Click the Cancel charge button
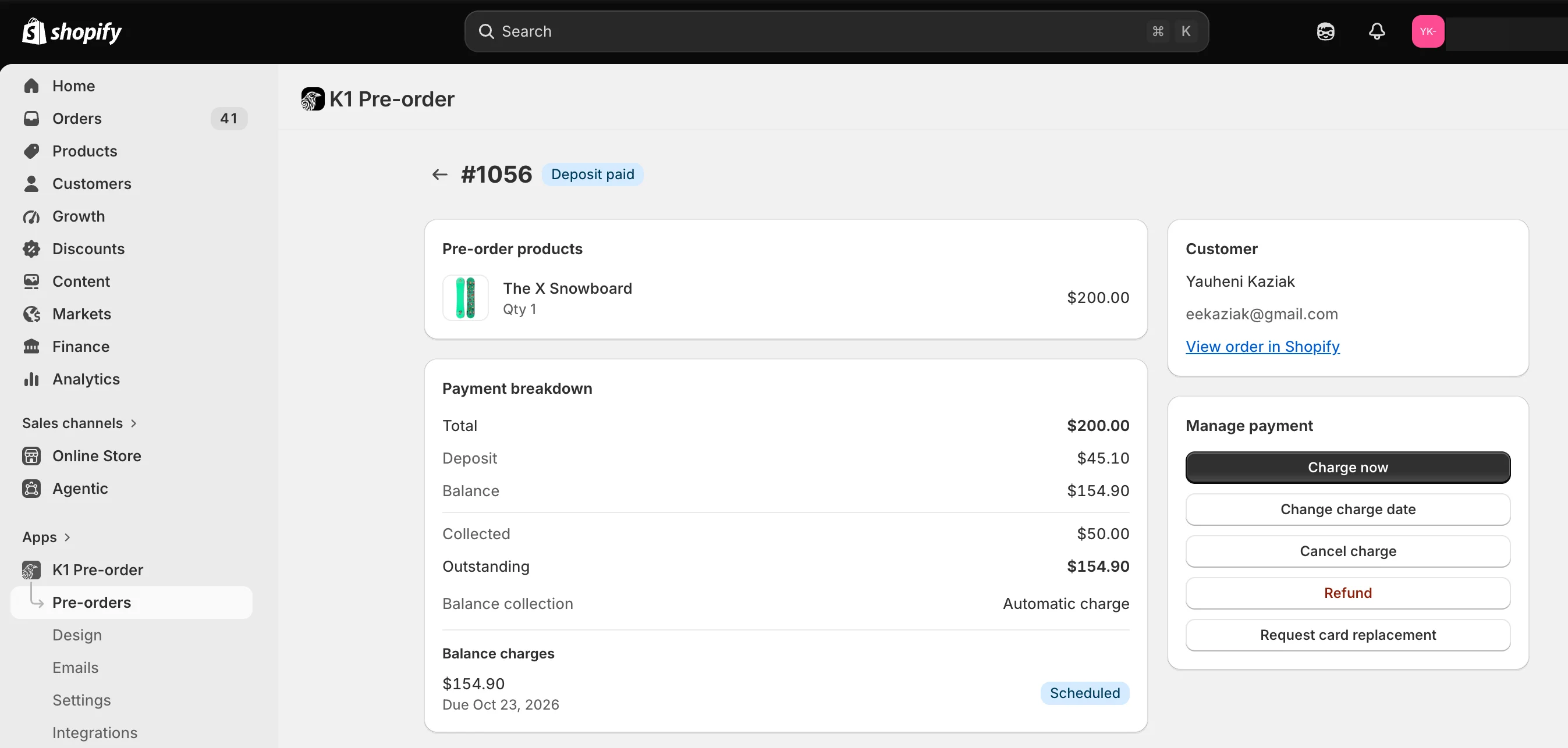This screenshot has width=1568, height=748. (x=1347, y=551)
